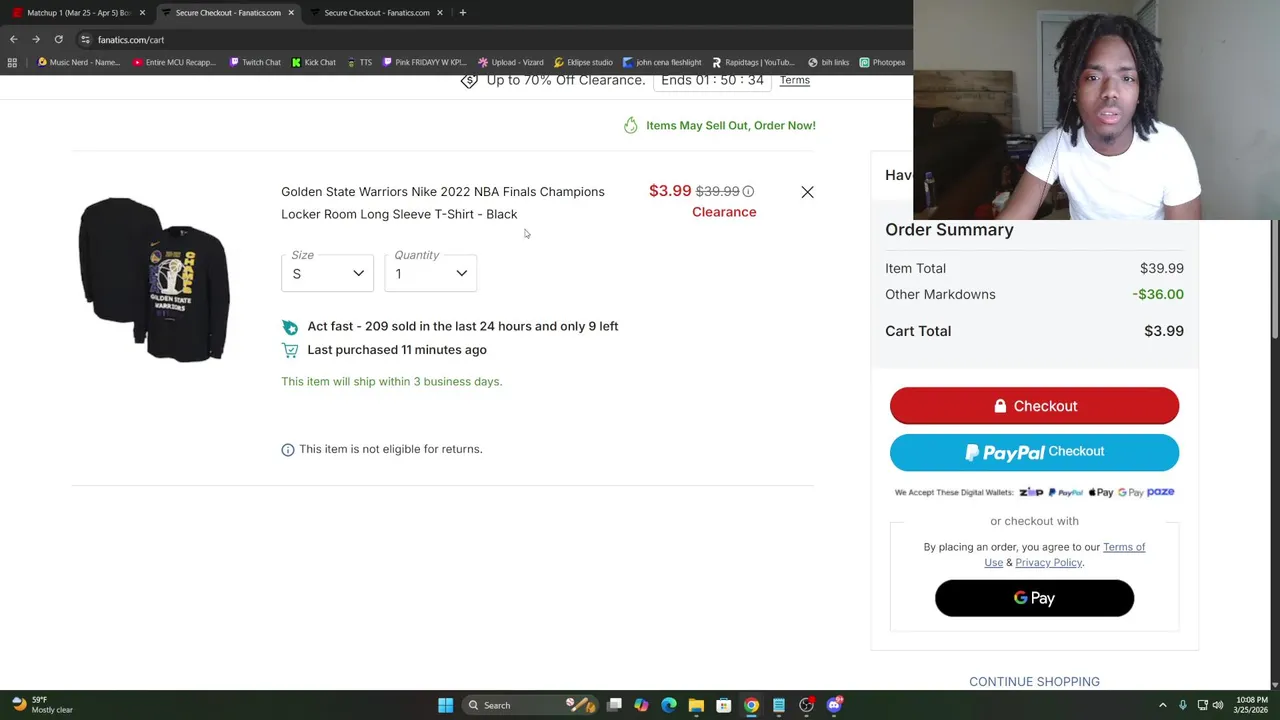Click CONTINUE SHOPPING link

click(1034, 682)
